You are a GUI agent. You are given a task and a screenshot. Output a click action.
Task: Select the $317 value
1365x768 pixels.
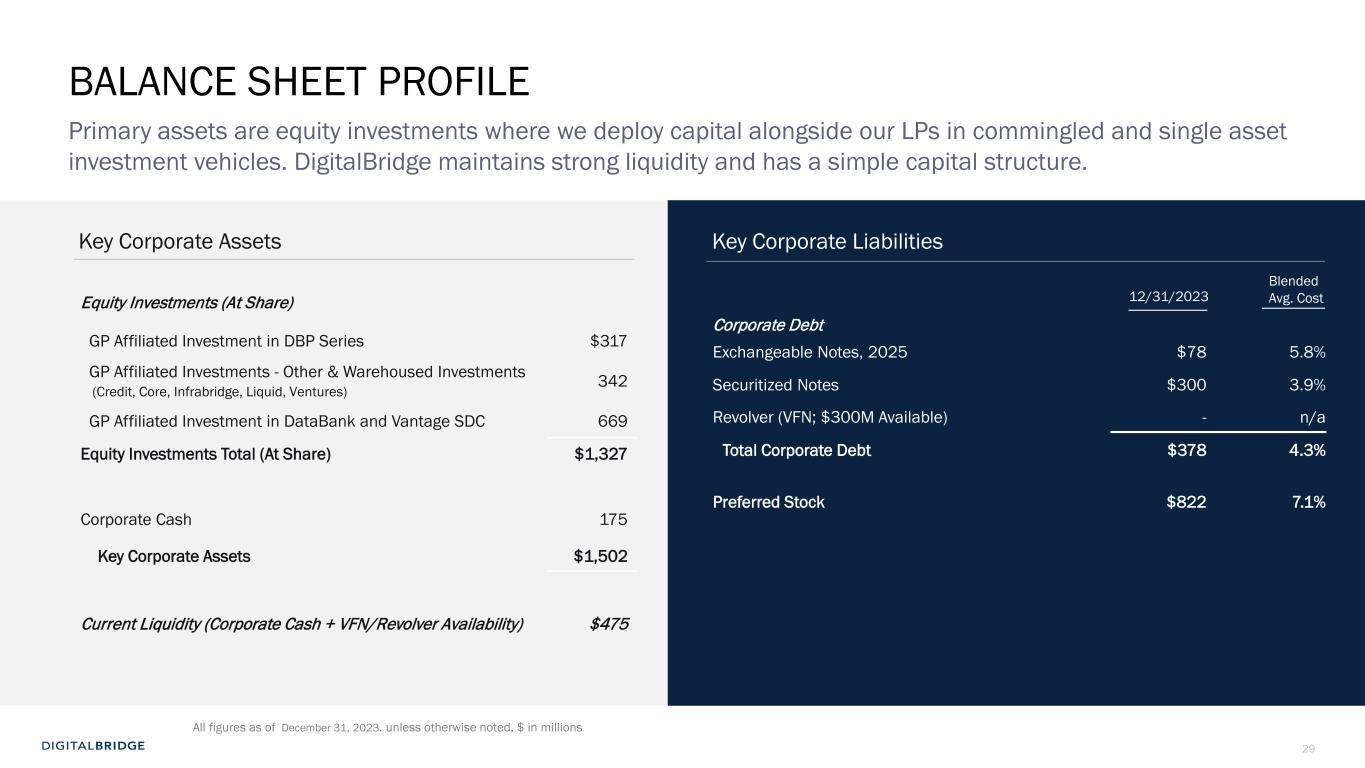click(x=609, y=341)
